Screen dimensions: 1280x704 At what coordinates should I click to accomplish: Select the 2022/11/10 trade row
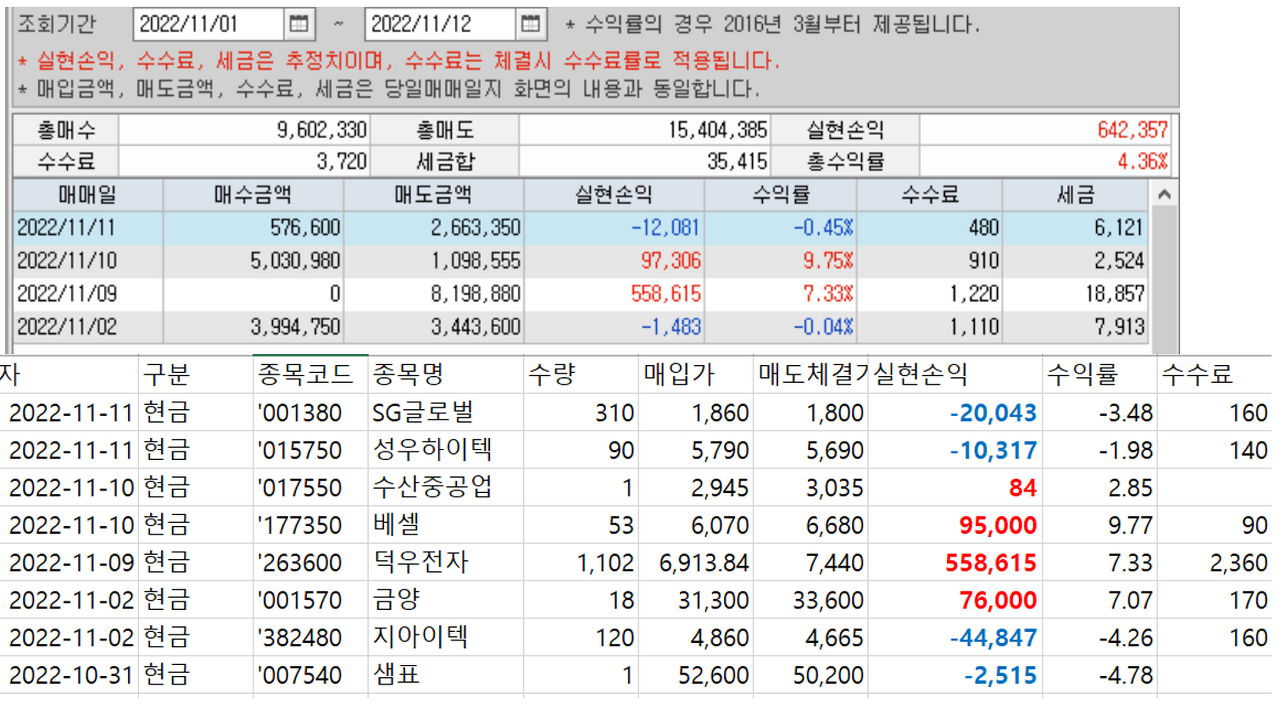click(582, 261)
